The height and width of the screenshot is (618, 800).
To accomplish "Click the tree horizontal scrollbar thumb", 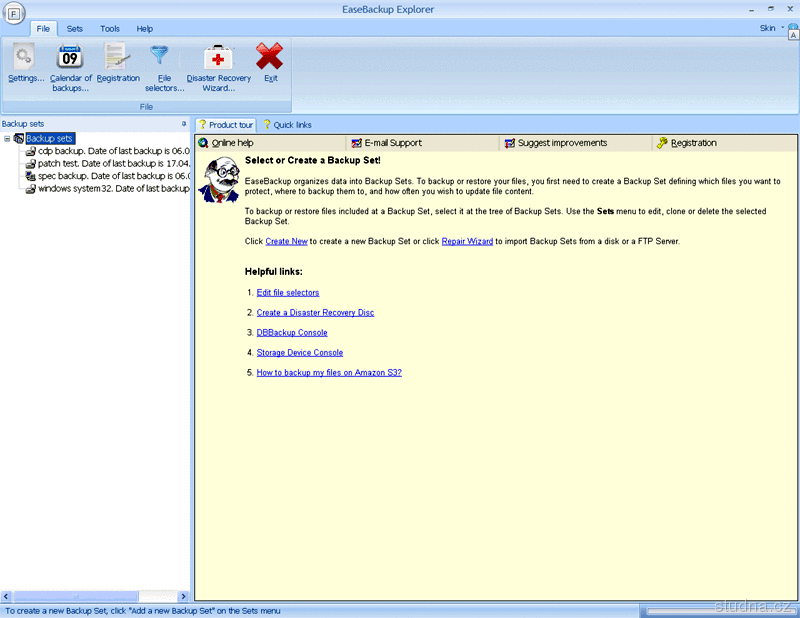I will (75, 596).
